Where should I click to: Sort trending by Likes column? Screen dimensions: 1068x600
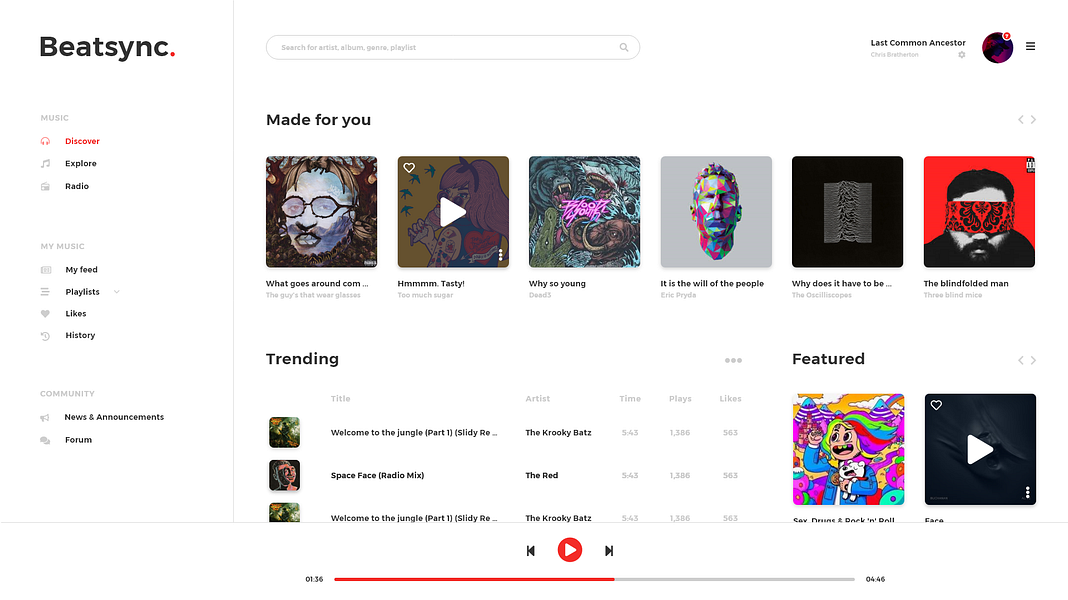730,398
